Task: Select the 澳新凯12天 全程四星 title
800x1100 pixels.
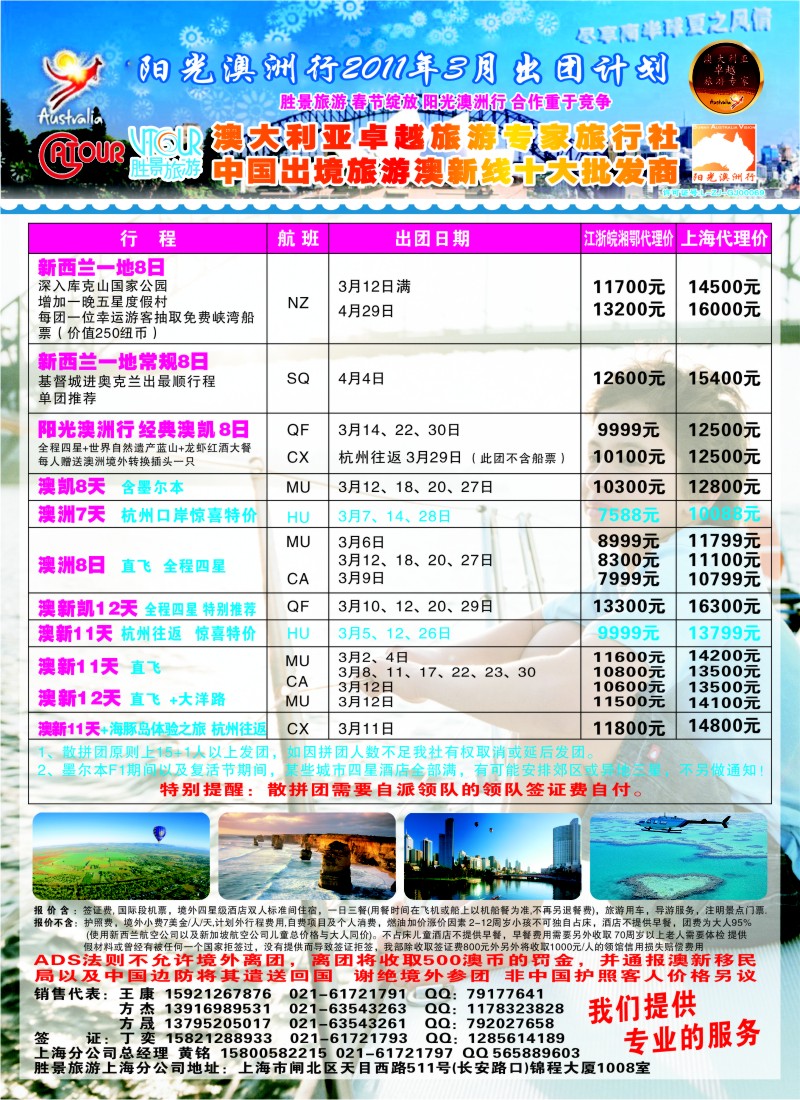Action: (147, 608)
